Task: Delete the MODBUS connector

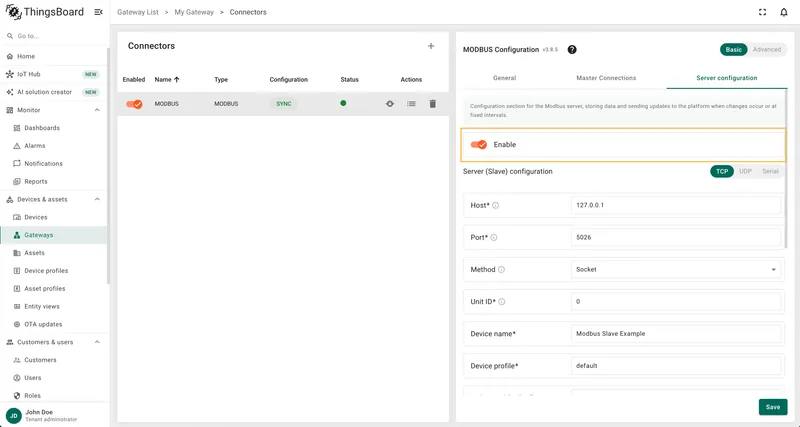Action: [433, 104]
